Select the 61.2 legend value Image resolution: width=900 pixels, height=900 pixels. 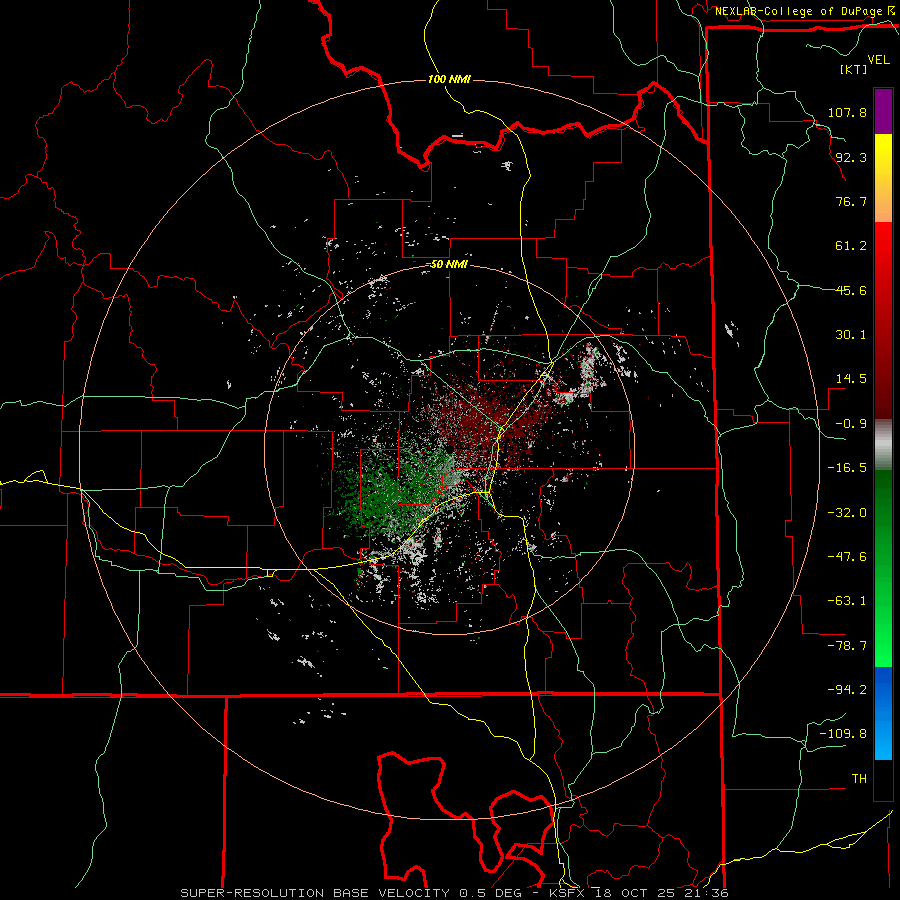pos(851,246)
